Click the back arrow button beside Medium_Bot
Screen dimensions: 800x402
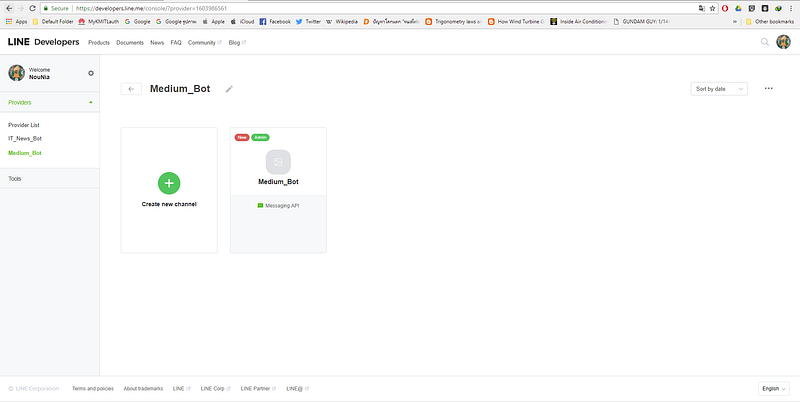[131, 89]
